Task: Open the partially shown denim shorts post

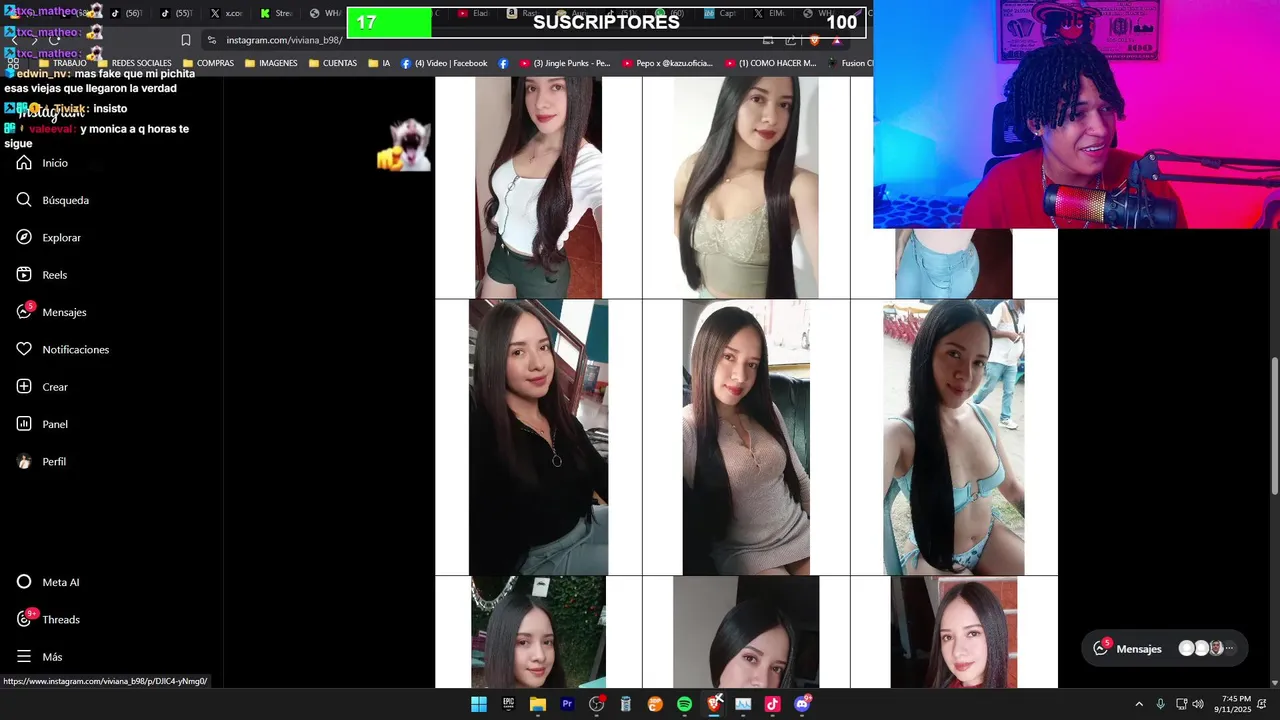Action: (954, 263)
